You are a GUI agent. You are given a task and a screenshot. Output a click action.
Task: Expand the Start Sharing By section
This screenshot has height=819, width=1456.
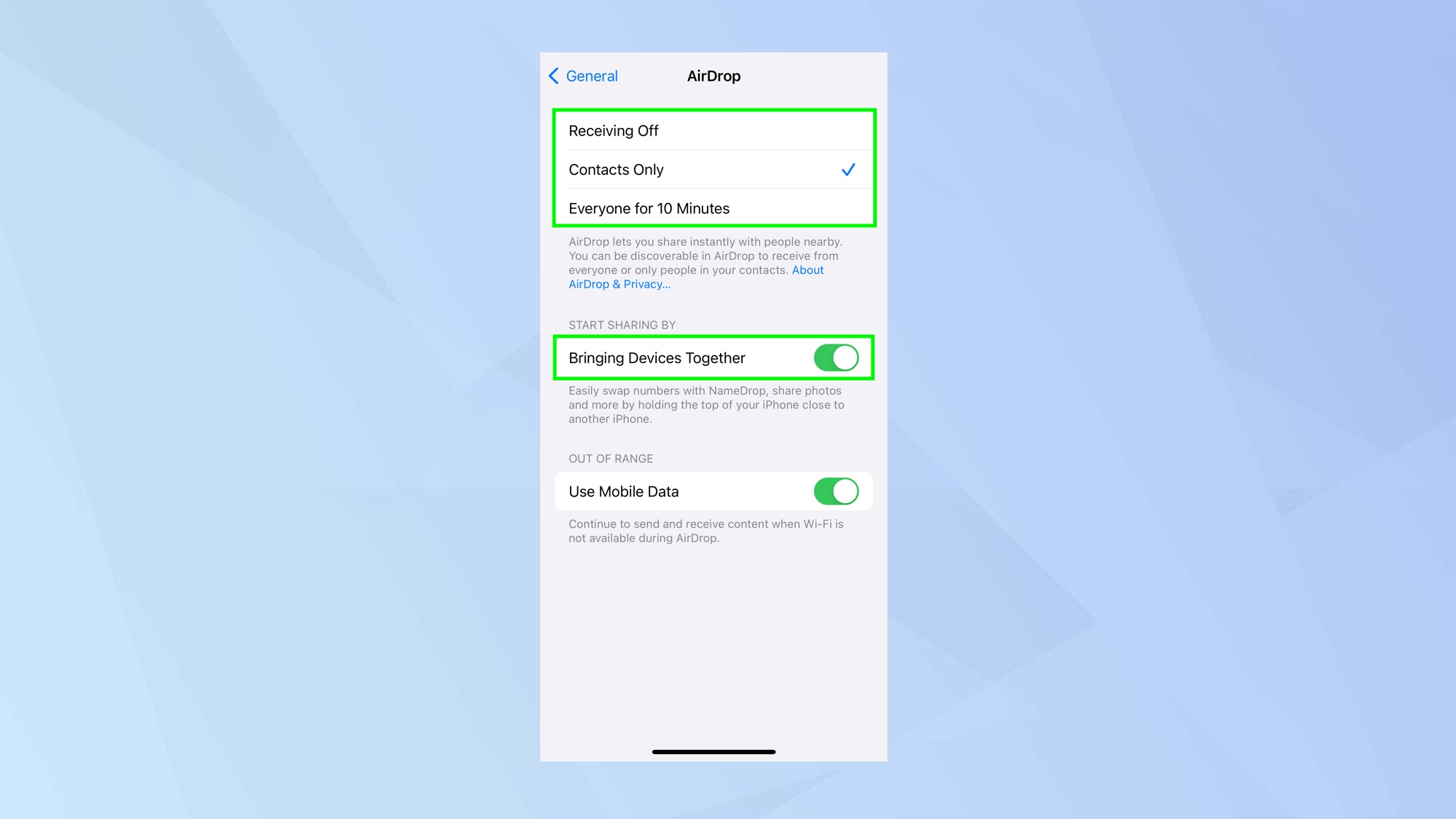tap(621, 324)
